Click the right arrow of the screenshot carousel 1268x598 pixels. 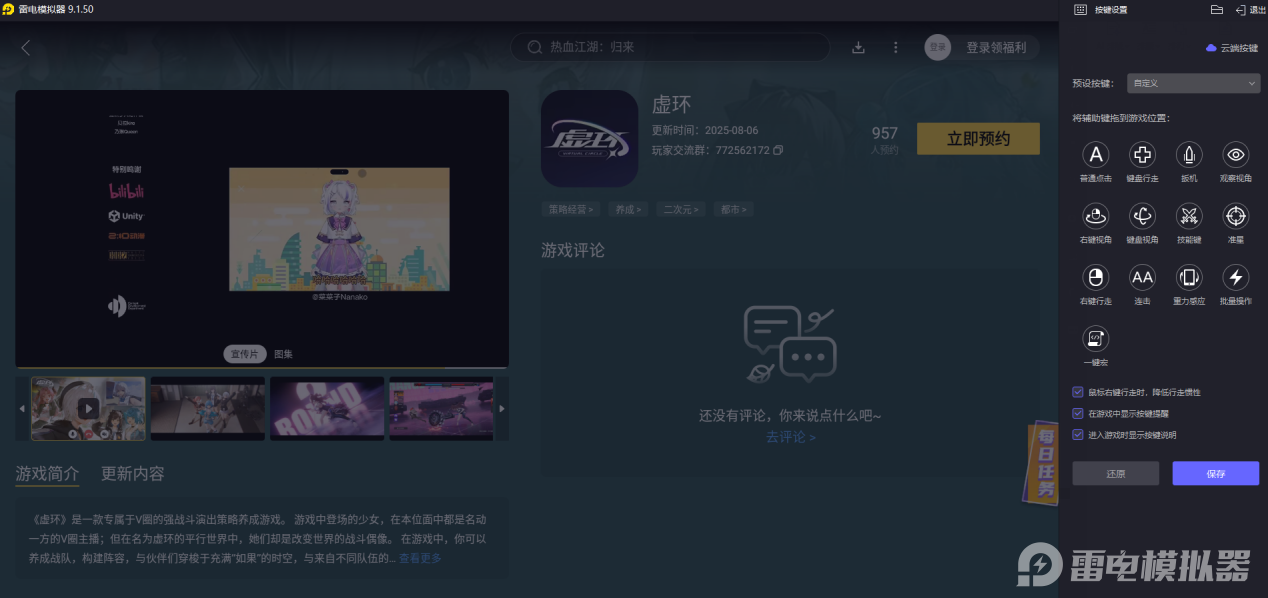502,408
